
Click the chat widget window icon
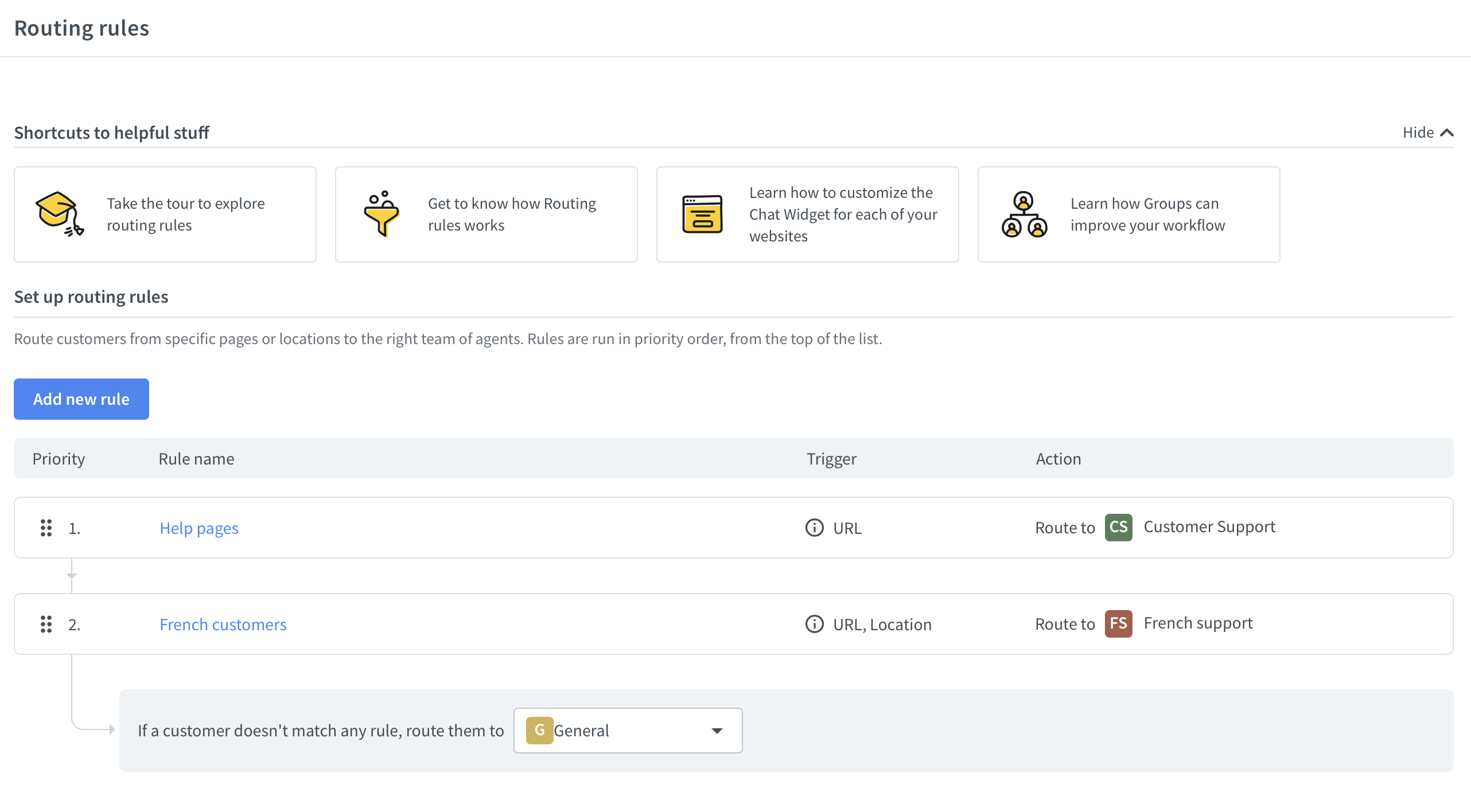click(702, 214)
